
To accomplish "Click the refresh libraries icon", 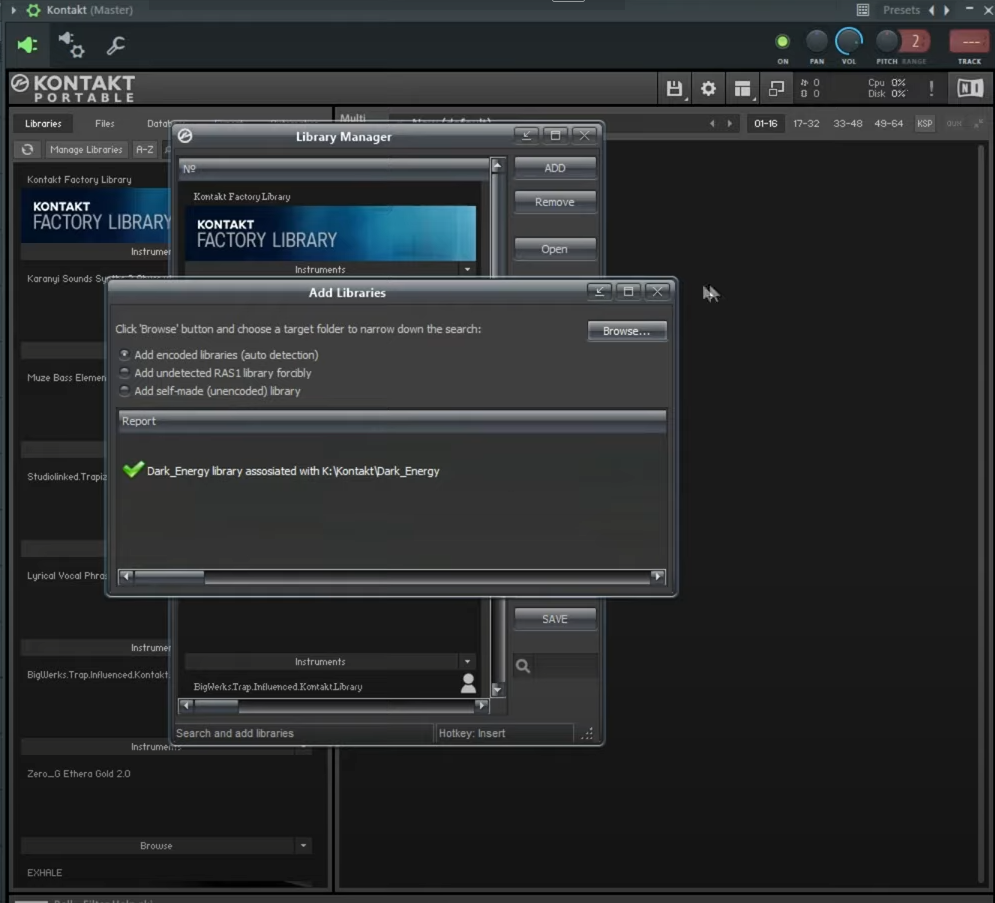I will (x=27, y=149).
